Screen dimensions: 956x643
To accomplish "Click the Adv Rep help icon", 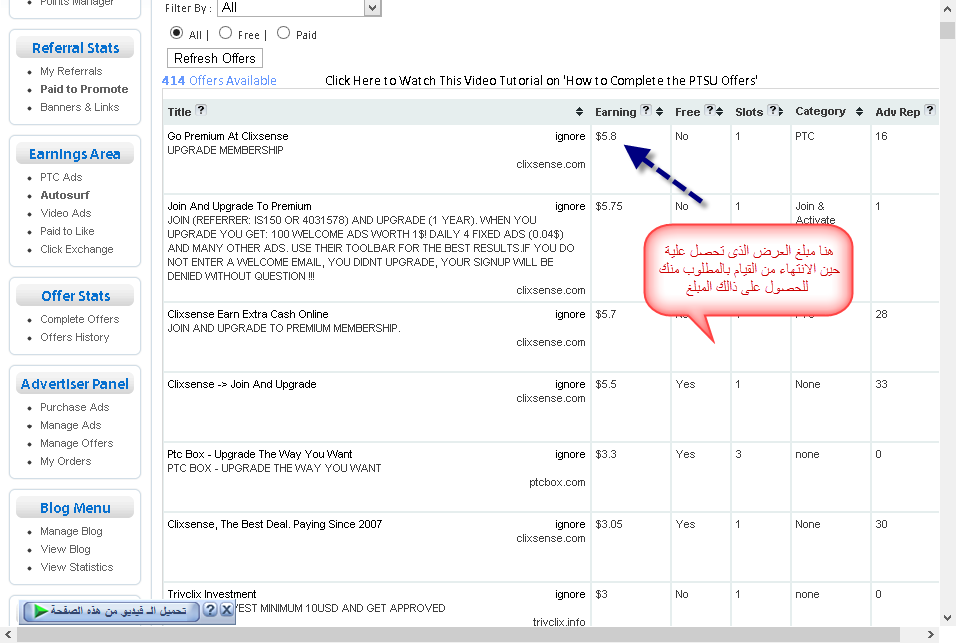I will pos(929,110).
